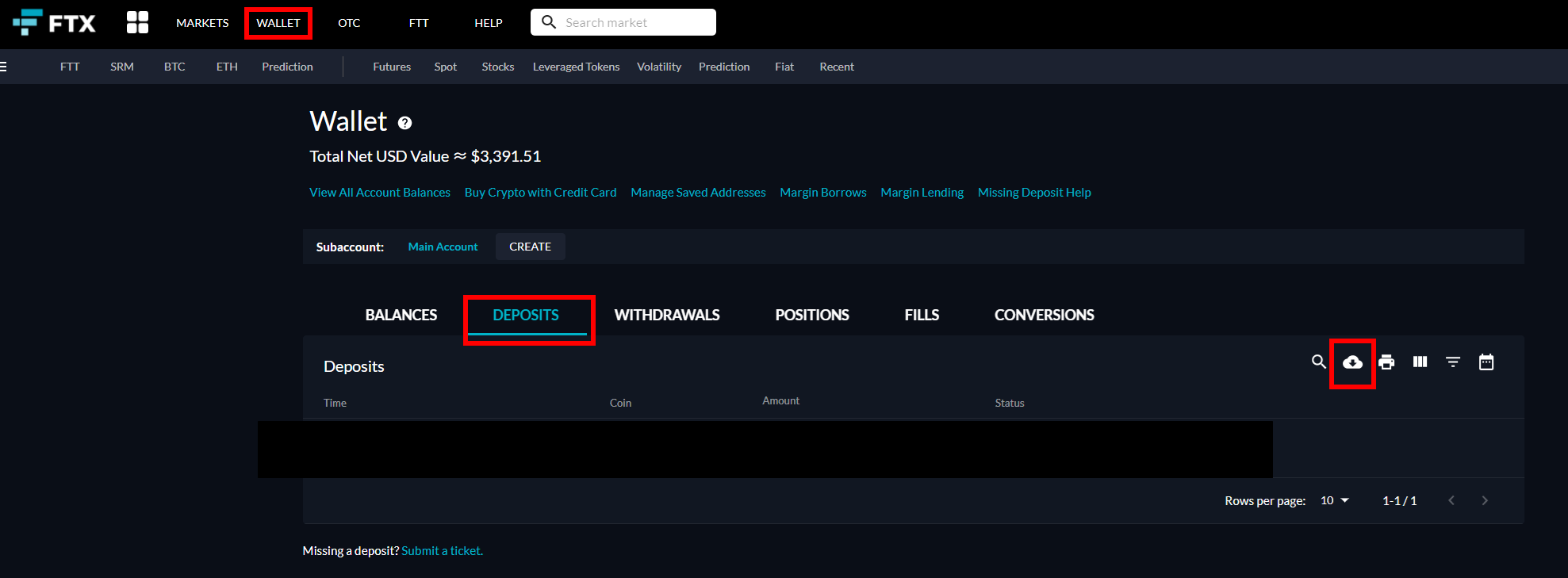Open Recent markets category
This screenshot has width=1568, height=578.
coord(837,67)
